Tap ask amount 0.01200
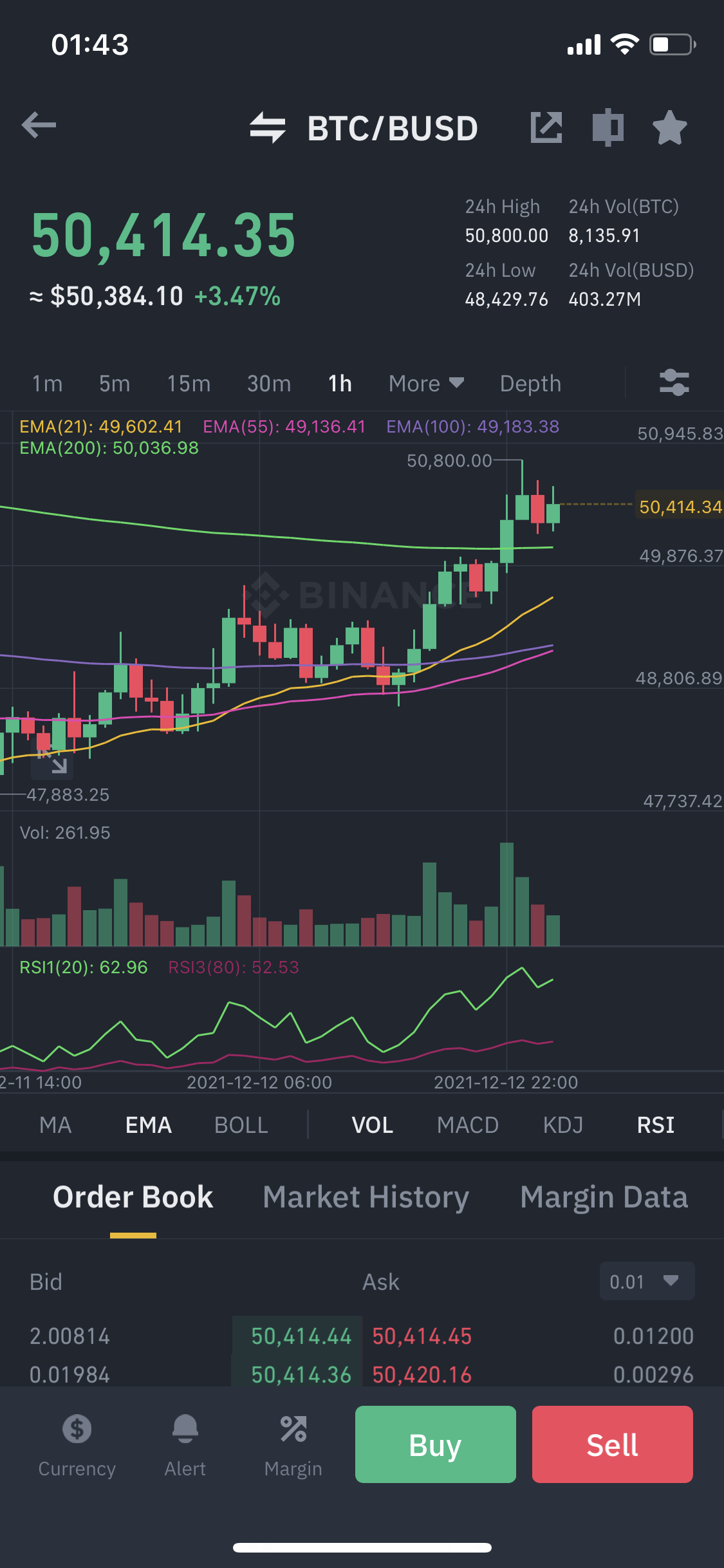 pos(653,1336)
